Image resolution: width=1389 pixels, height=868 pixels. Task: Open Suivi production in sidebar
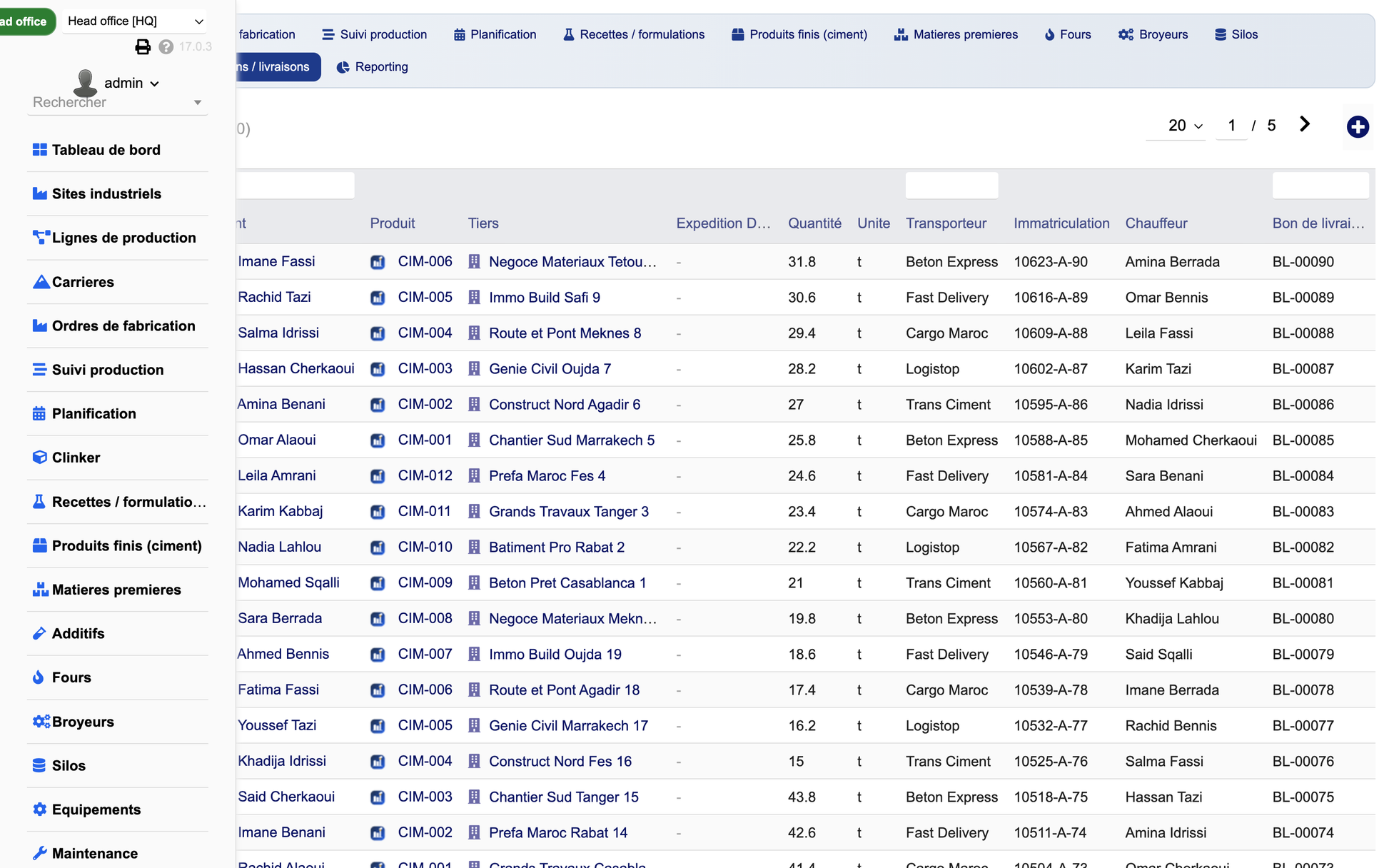pos(108,370)
